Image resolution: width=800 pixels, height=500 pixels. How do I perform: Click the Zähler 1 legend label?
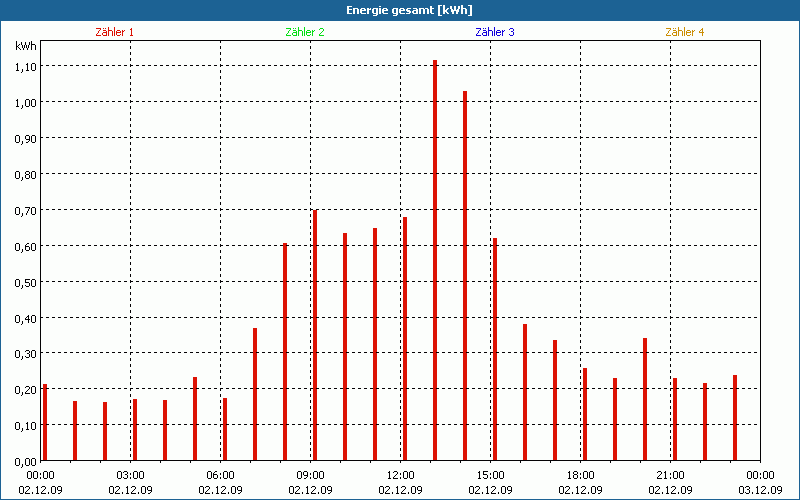pyautogui.click(x=114, y=32)
